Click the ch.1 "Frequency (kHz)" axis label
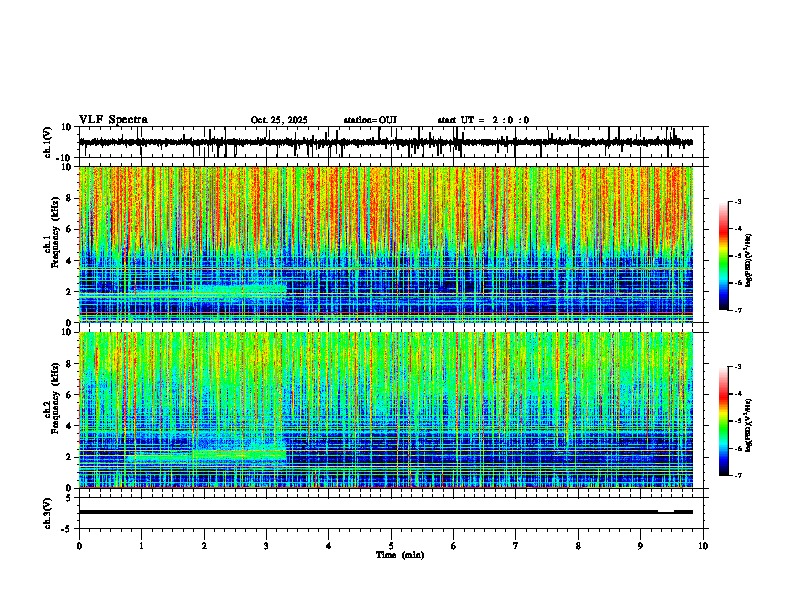The width and height of the screenshot is (792, 612). pyautogui.click(x=55, y=230)
